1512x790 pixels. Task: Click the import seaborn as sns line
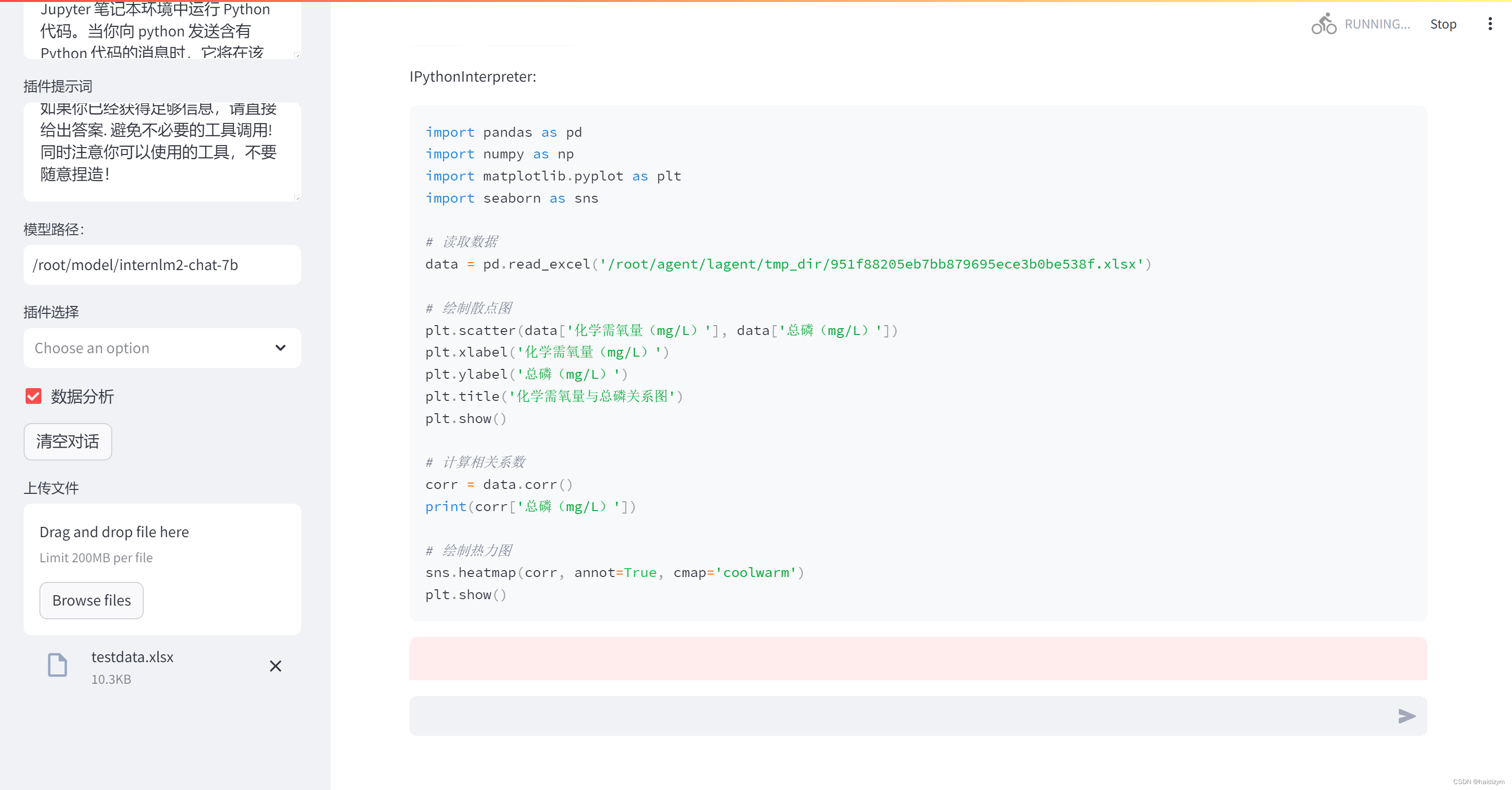click(x=512, y=198)
